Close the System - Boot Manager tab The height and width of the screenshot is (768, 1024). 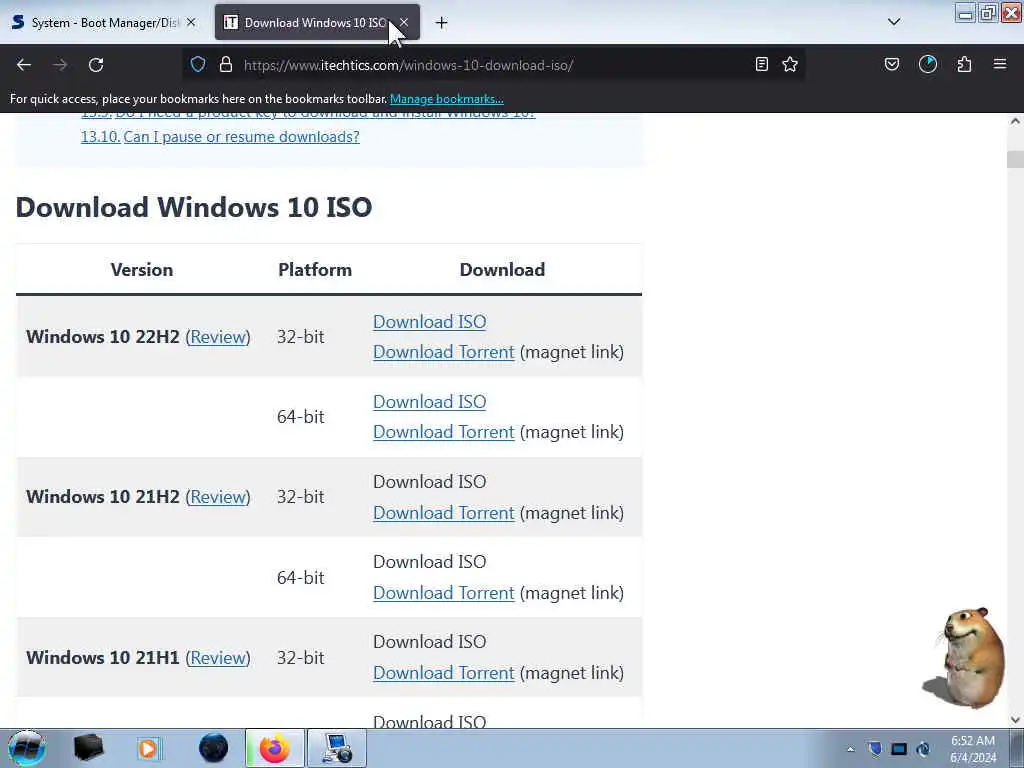pyautogui.click(x=191, y=23)
